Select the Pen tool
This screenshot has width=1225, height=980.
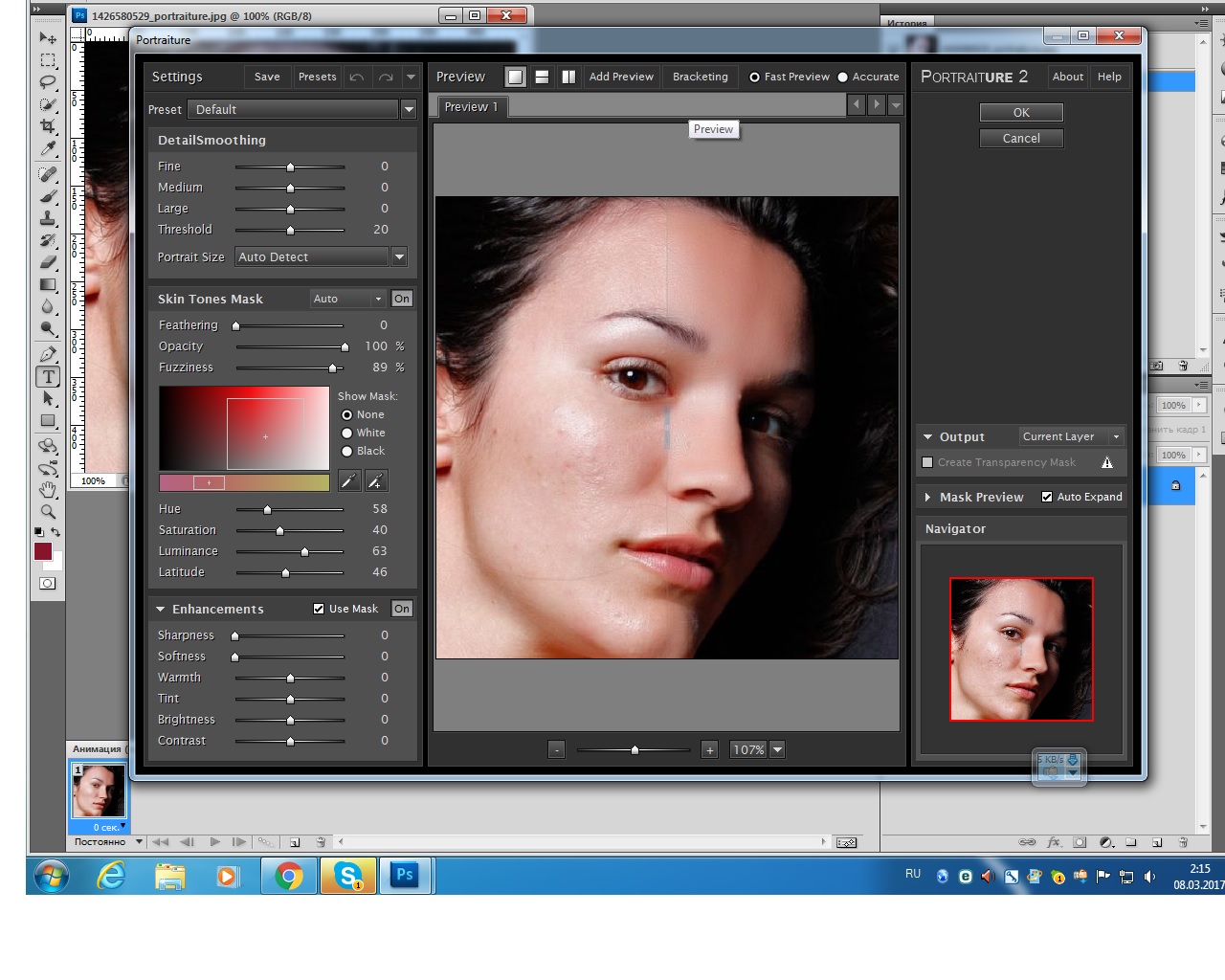tap(47, 354)
